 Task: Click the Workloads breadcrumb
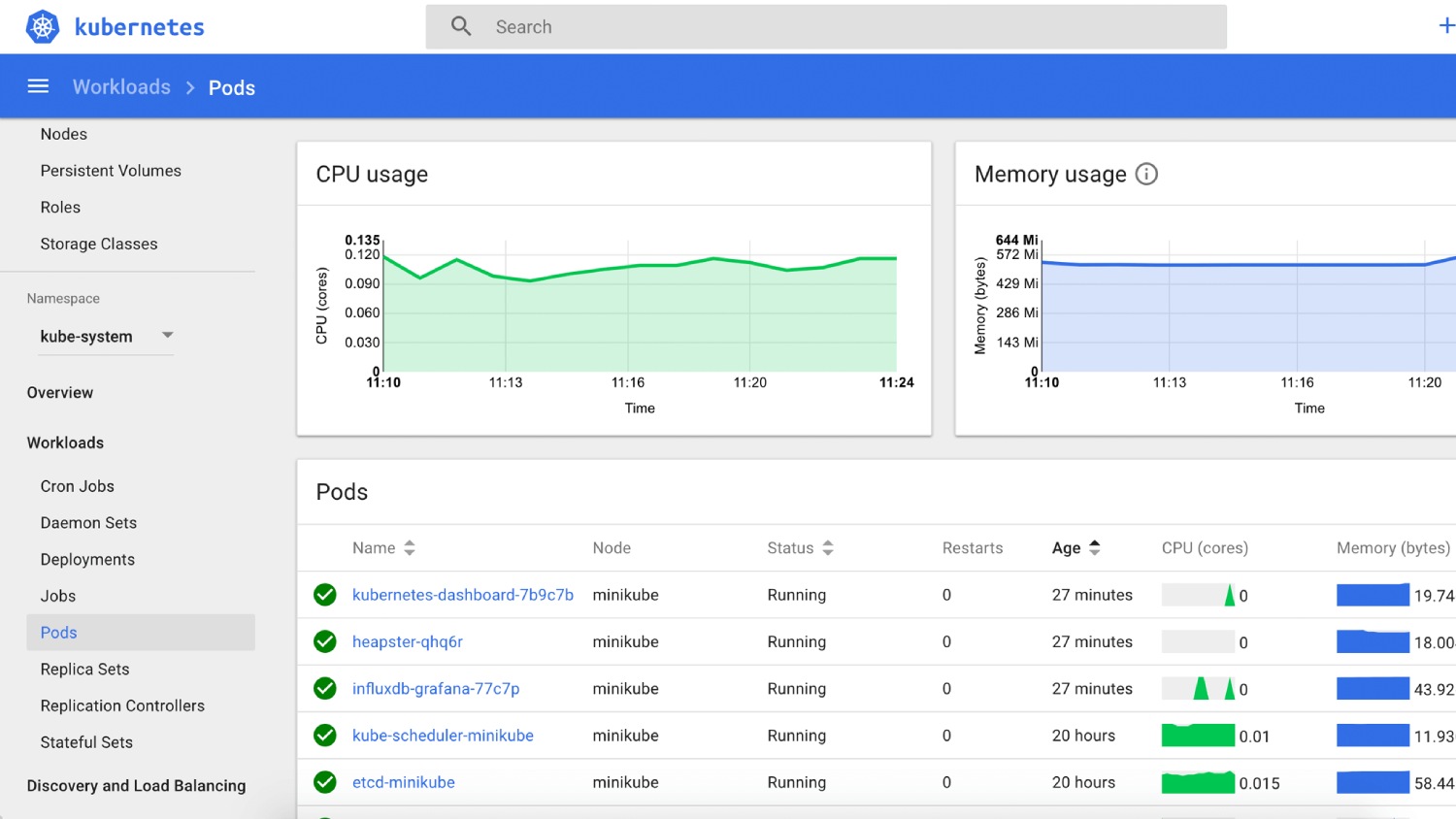121,87
